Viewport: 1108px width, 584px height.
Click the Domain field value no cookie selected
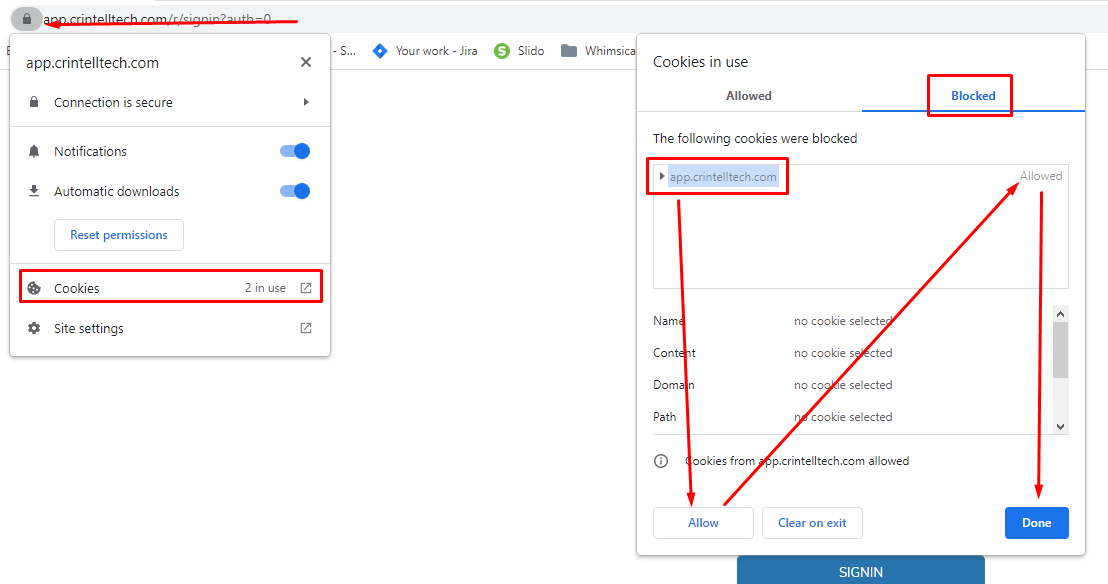(843, 385)
